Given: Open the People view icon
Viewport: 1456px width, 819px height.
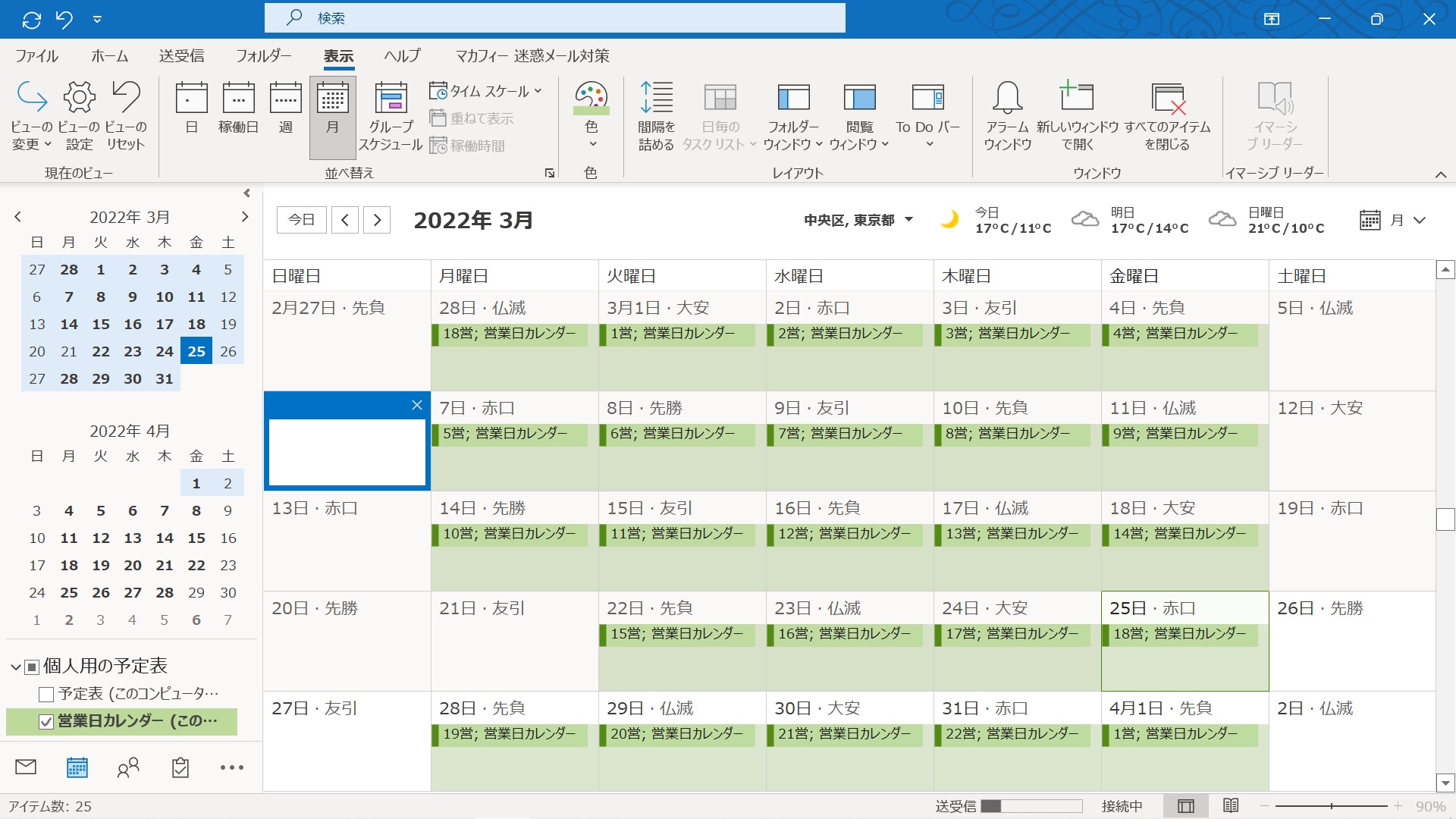Looking at the screenshot, I should pos(128,767).
